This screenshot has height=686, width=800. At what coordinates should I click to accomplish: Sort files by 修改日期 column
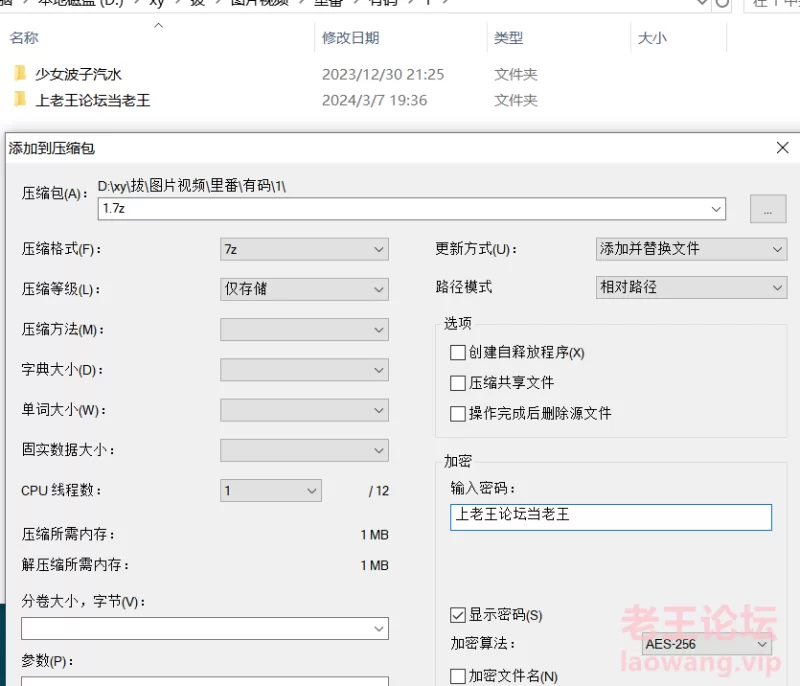click(351, 38)
